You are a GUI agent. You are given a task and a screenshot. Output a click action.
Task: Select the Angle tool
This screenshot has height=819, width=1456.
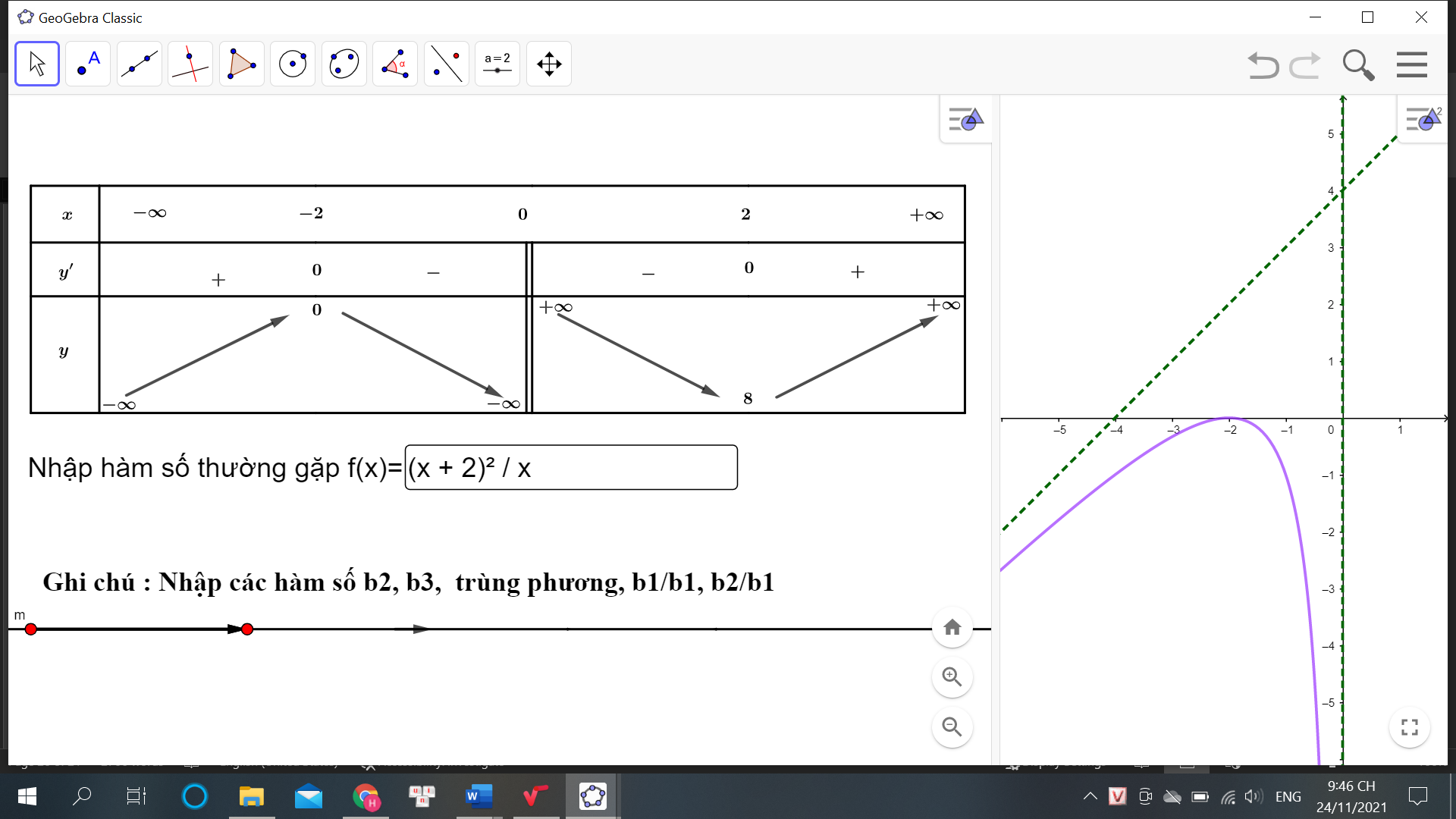click(x=395, y=64)
